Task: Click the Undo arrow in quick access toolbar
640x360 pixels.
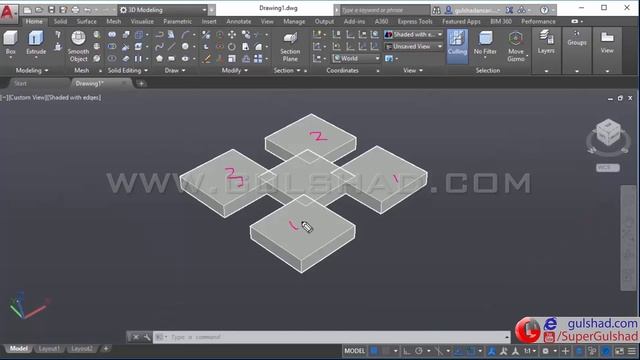Action: tap(88, 10)
